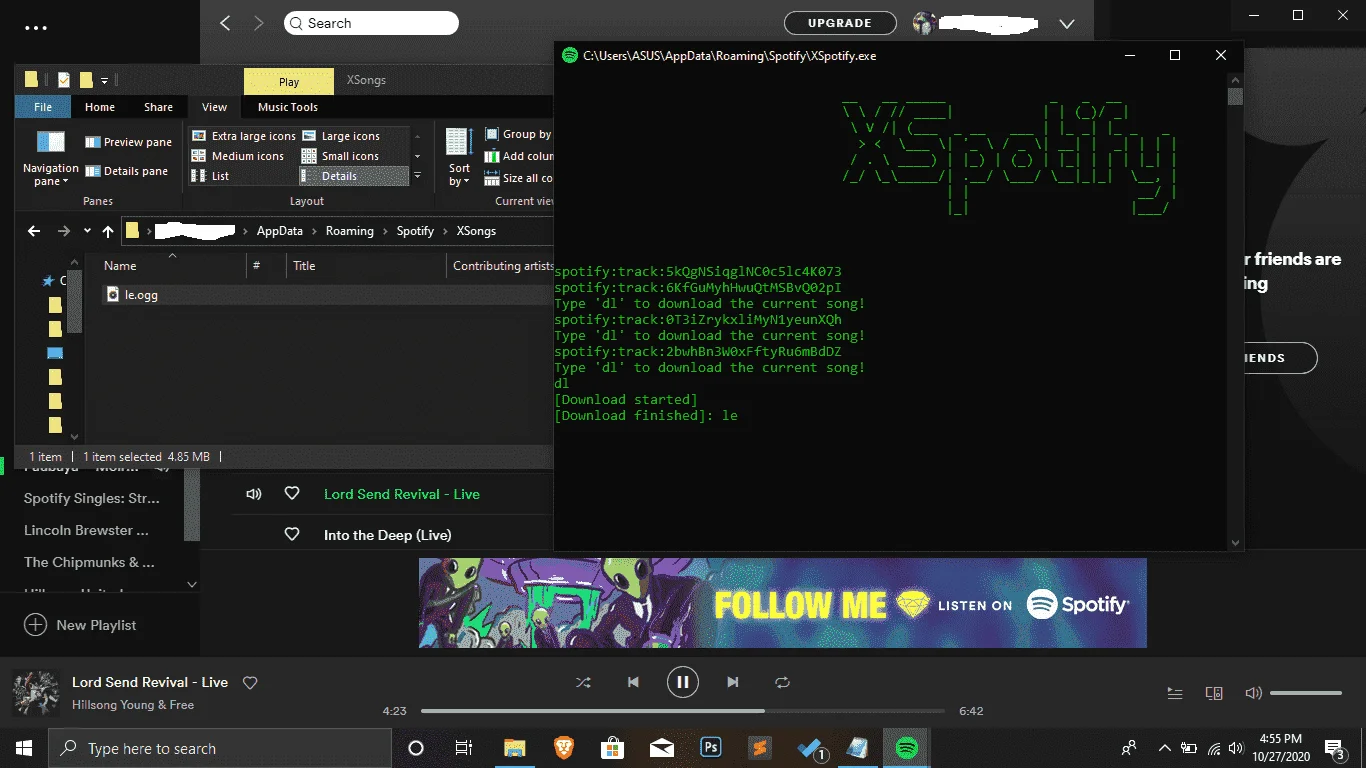This screenshot has height=768, width=1366.
Task: Like the Into the Deep (Live) track
Action: [292, 535]
